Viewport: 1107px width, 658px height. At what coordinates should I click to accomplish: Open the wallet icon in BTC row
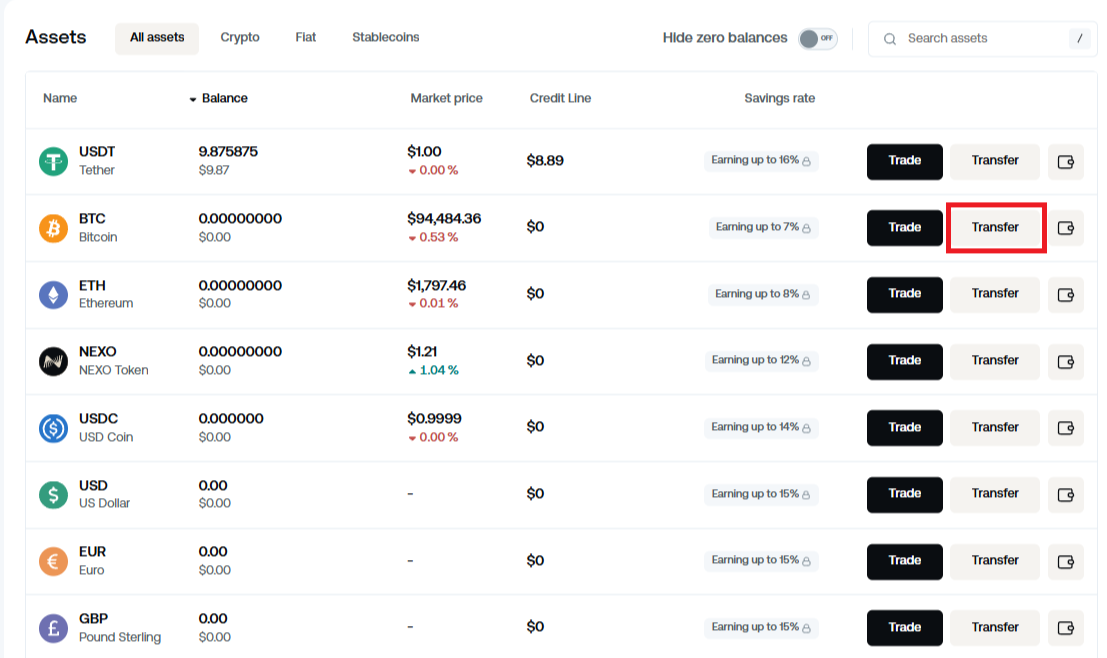coord(1065,228)
